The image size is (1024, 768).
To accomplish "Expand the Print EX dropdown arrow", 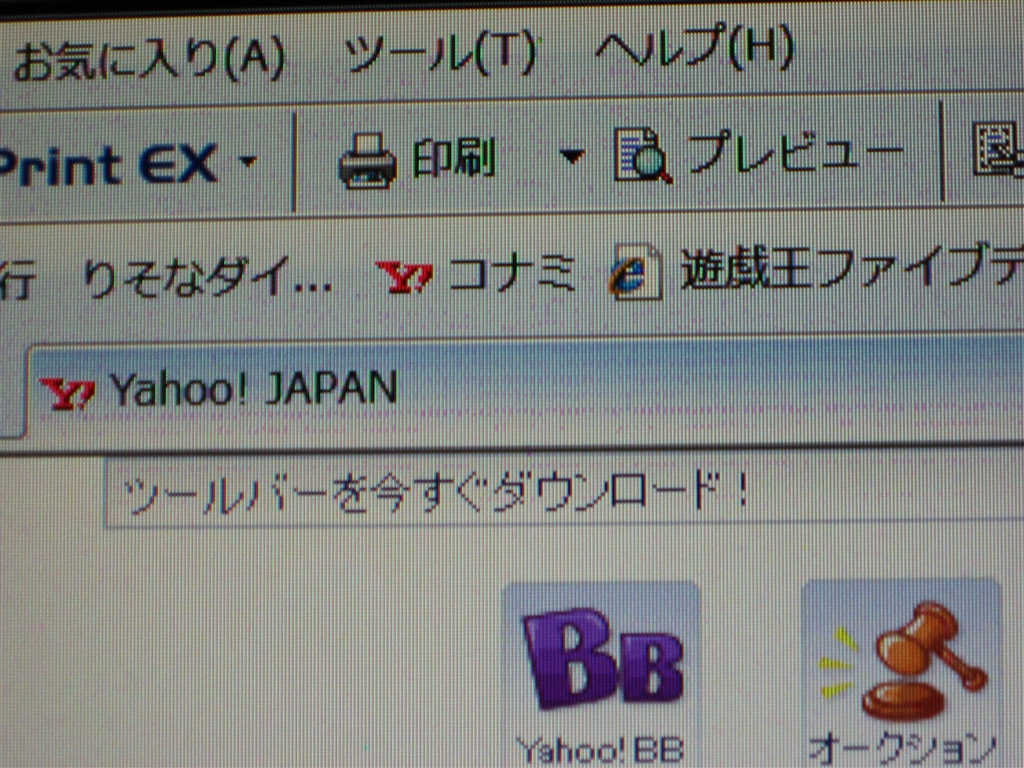I will click(x=248, y=161).
